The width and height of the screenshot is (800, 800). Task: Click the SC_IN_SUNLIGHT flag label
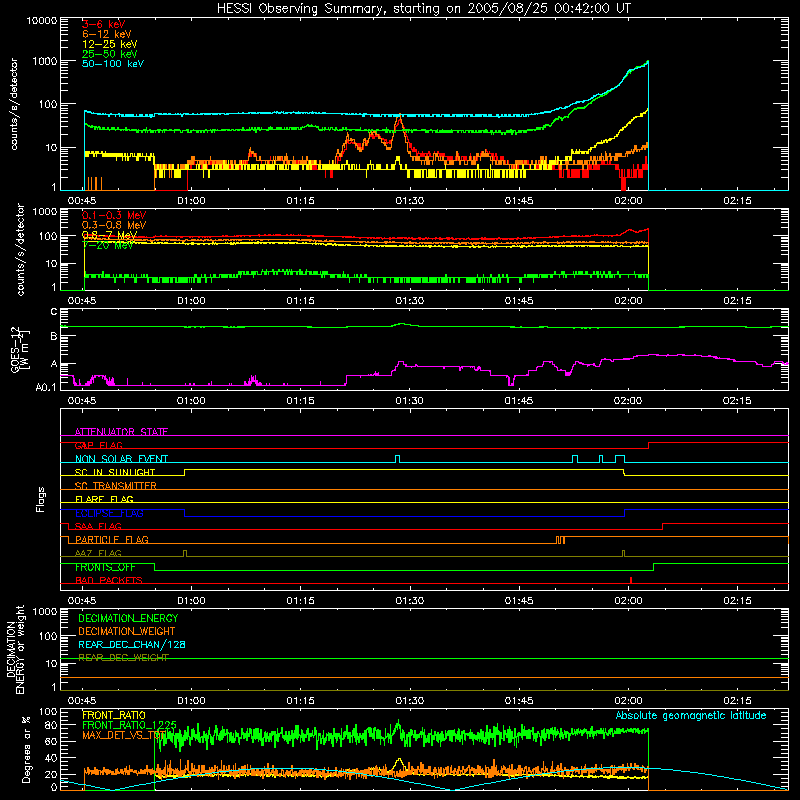click(x=115, y=472)
